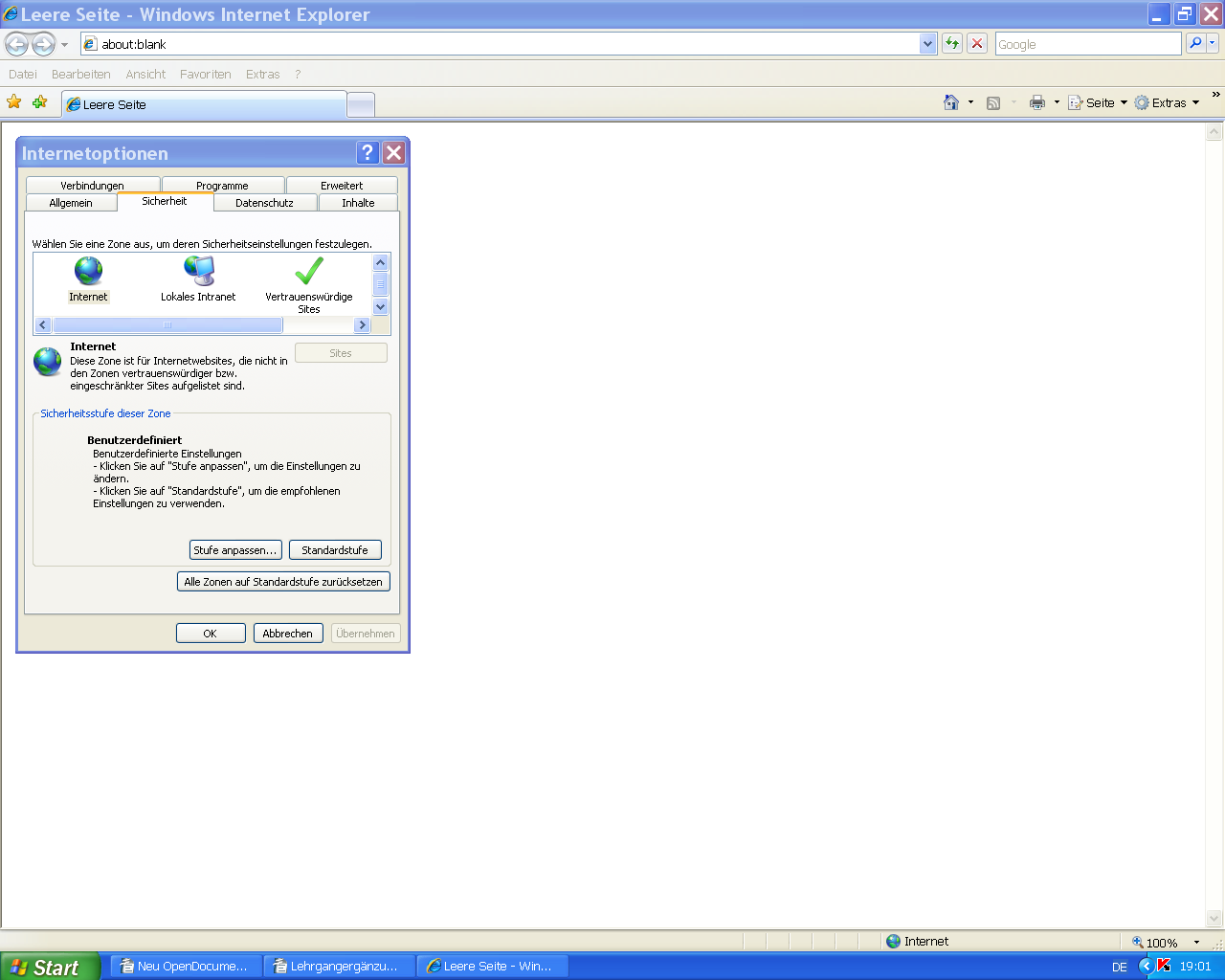
Task: Go back with the Back arrow button
Action: point(16,44)
